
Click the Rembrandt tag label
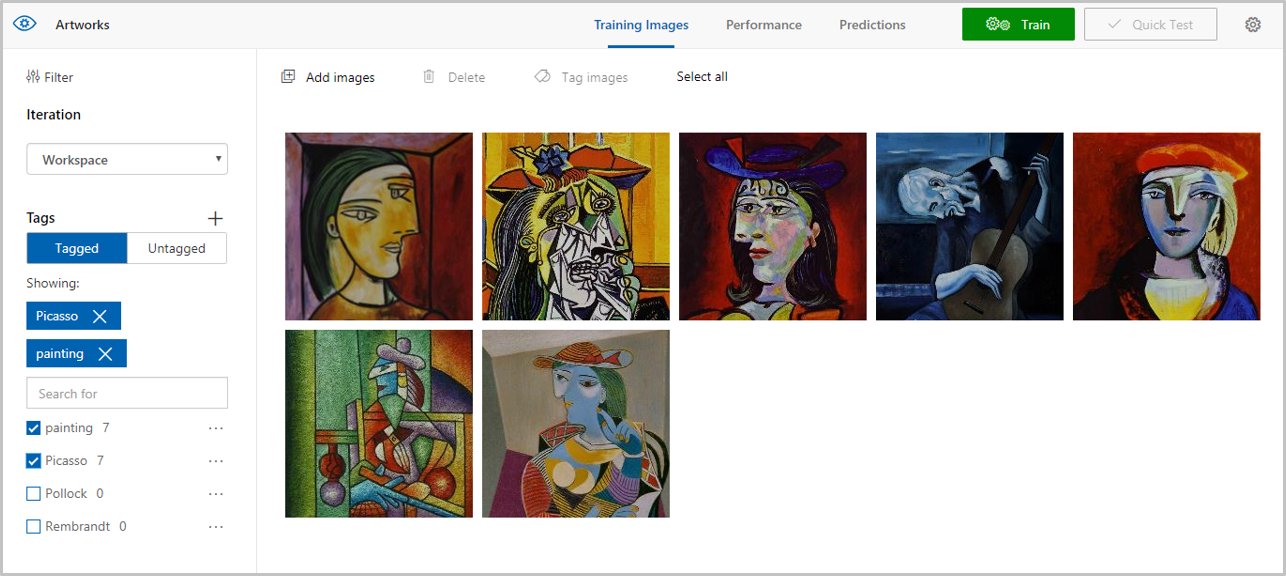[x=78, y=527]
